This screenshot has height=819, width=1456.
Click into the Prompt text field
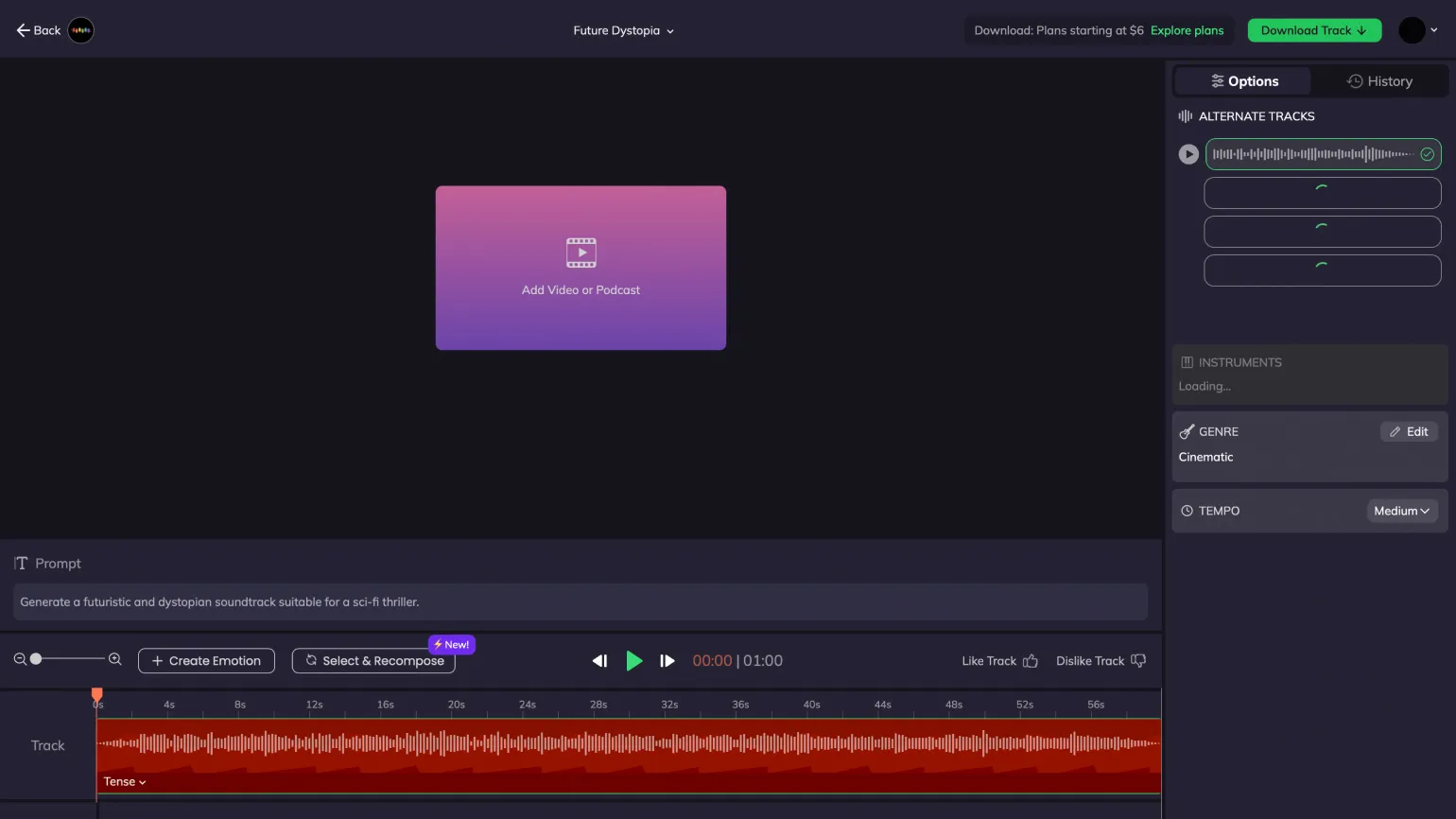[x=581, y=601]
